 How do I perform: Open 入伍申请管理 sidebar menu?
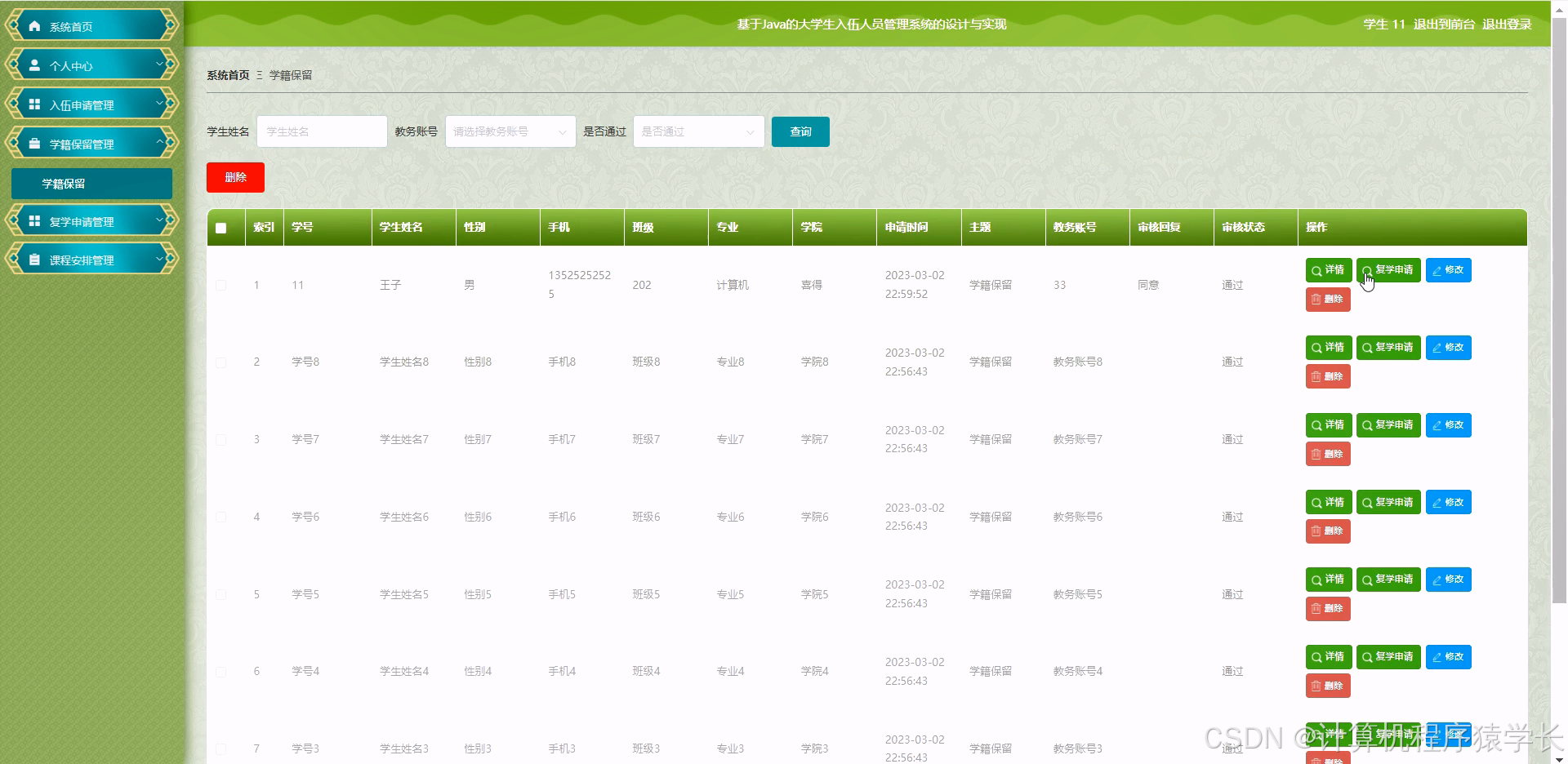coord(91,104)
